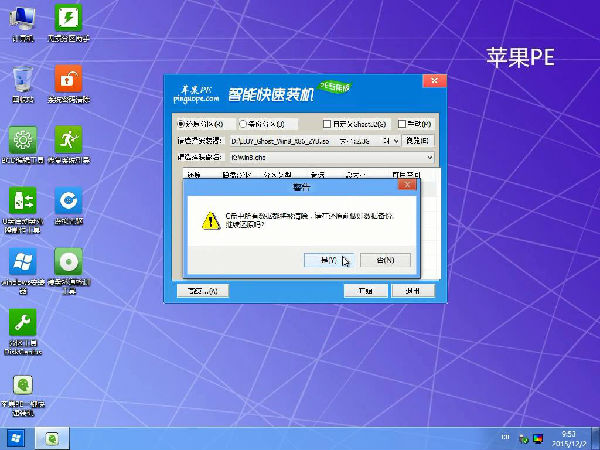
Task: Click the installer's bottom-right exit button
Action: pyautogui.click(x=413, y=291)
